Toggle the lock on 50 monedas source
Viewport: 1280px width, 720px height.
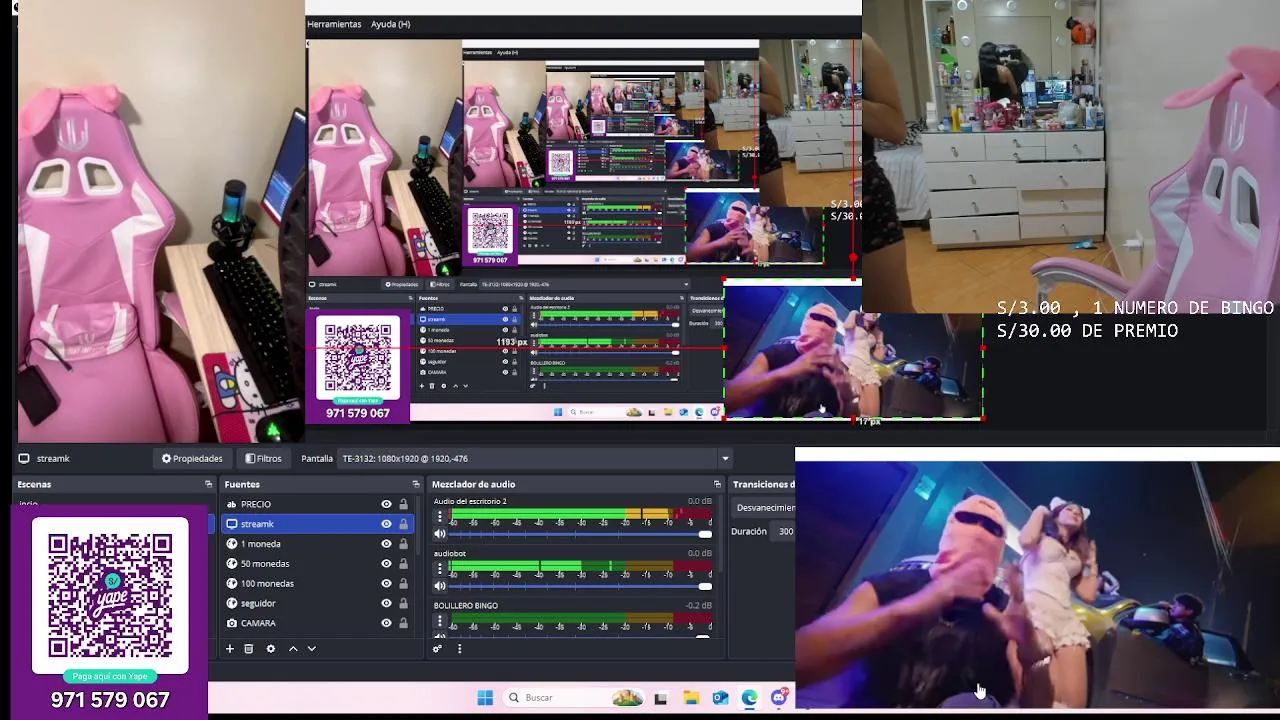click(x=403, y=563)
